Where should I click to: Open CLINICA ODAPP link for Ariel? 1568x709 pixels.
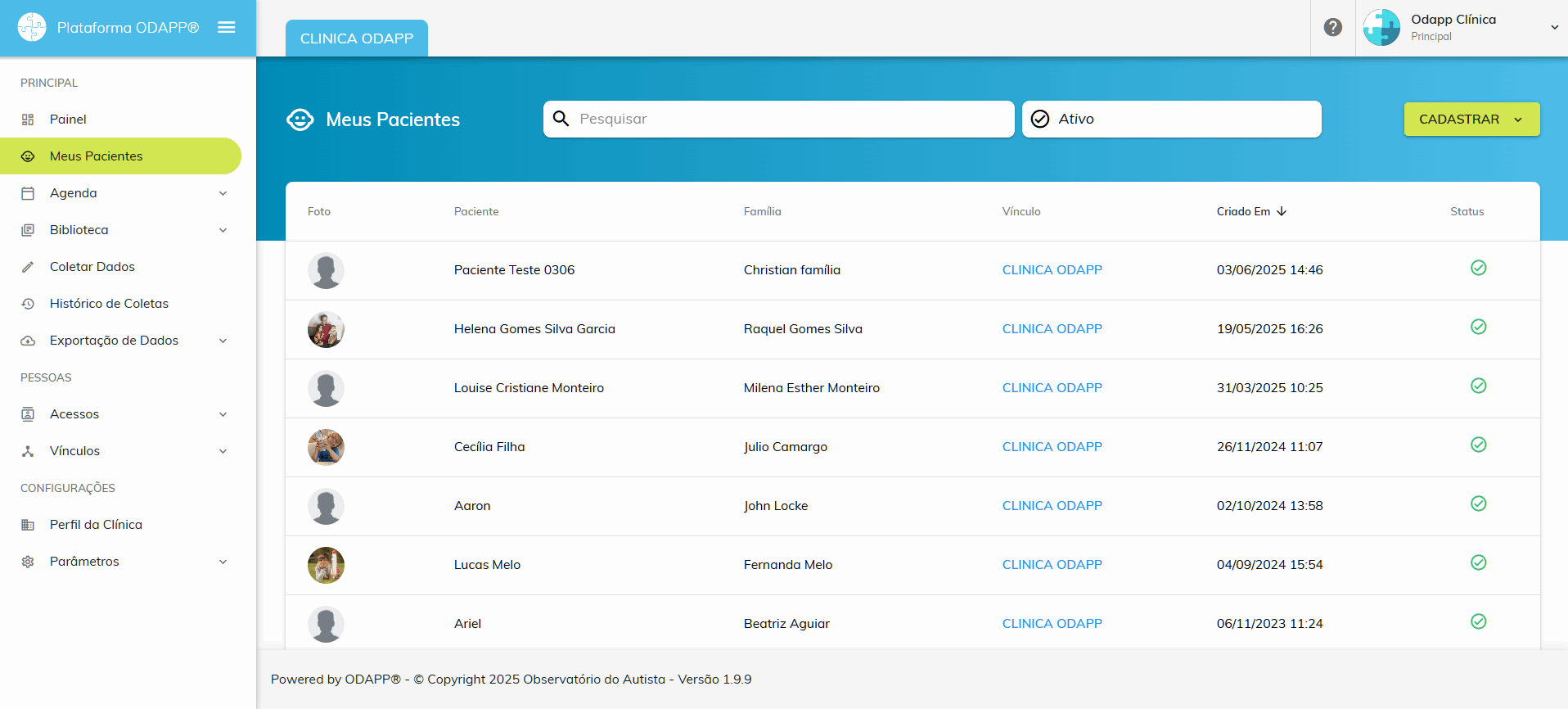(x=1052, y=624)
